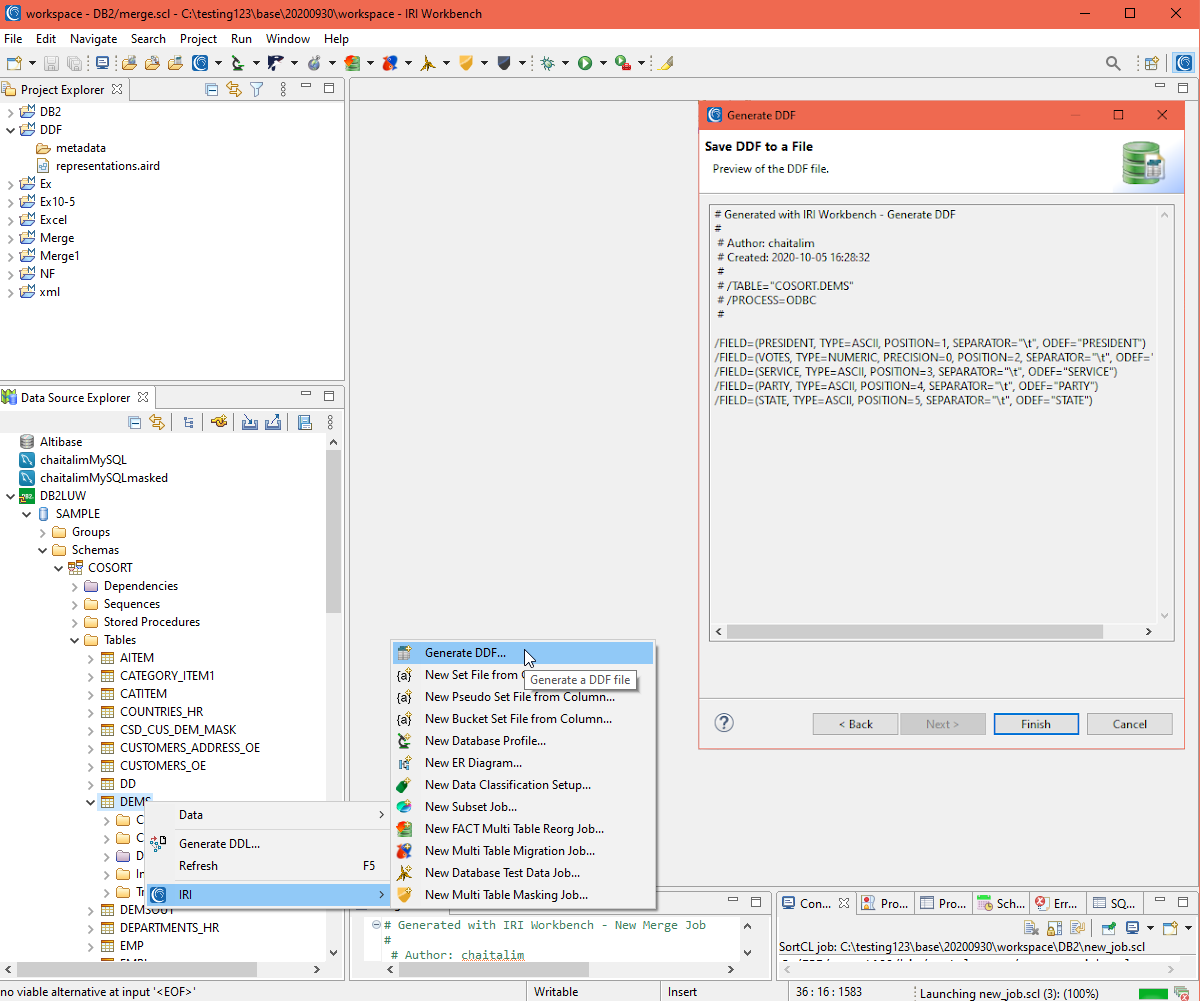The width and height of the screenshot is (1200, 1001).
Task: Click Cancel in Generate DDF dialog
Action: tap(1130, 724)
